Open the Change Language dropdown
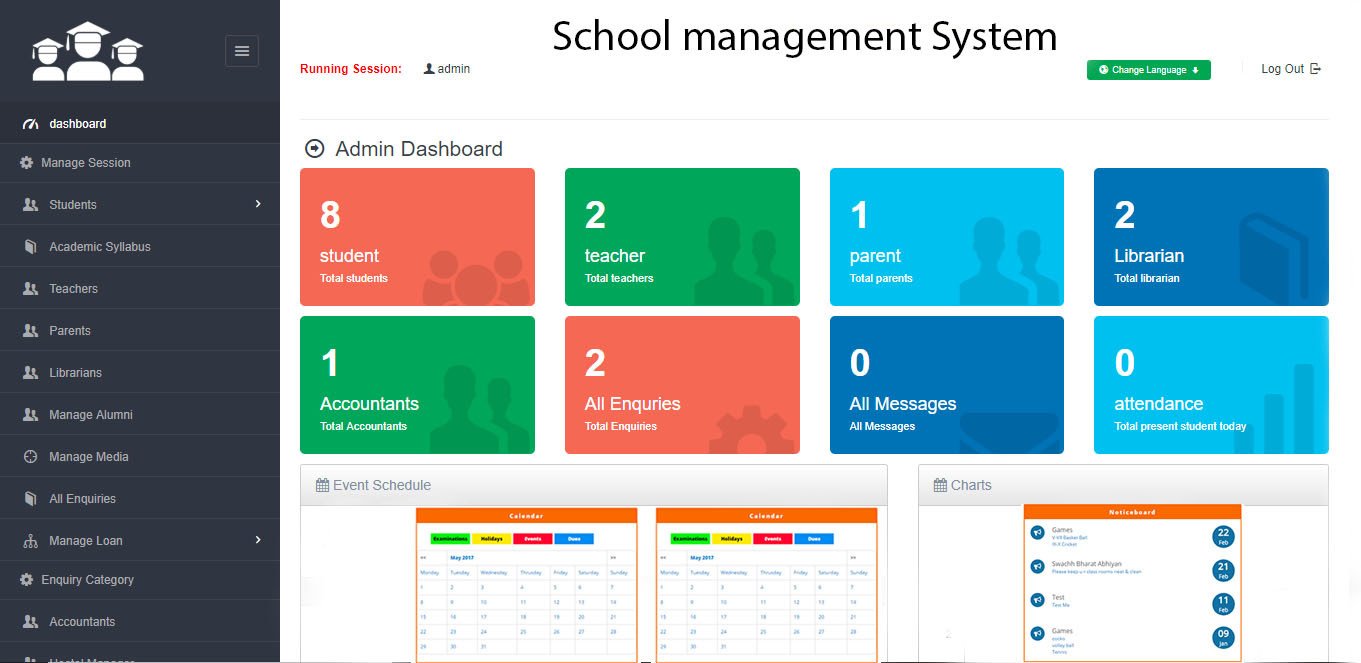1361x663 pixels. 1148,70
